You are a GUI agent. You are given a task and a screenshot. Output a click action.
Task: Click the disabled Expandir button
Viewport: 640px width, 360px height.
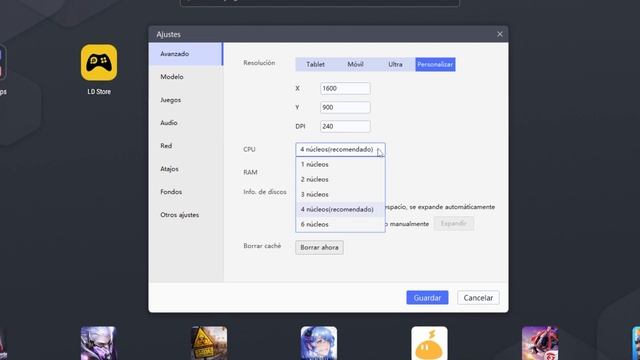454,224
